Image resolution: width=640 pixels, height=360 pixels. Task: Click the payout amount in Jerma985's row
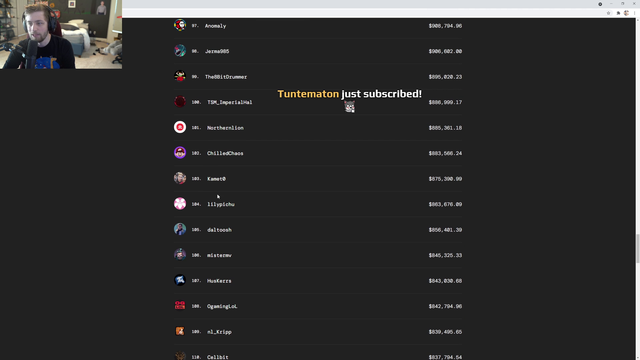[445, 51]
